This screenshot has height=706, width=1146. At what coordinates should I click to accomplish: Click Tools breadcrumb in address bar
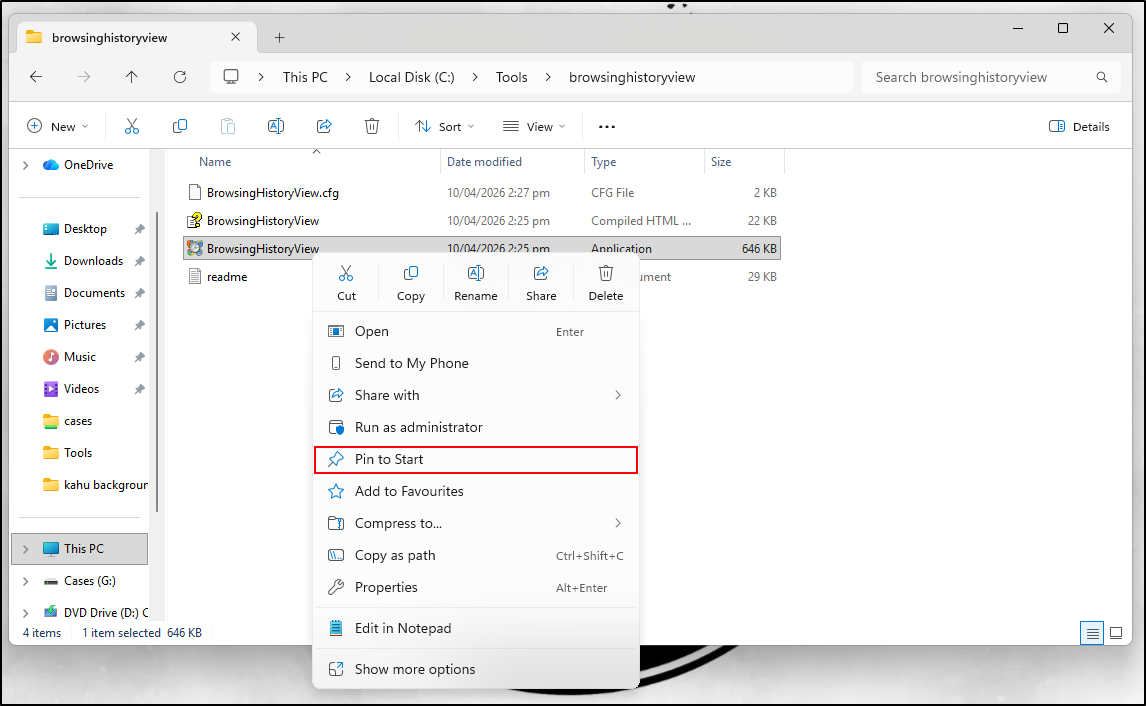click(512, 77)
